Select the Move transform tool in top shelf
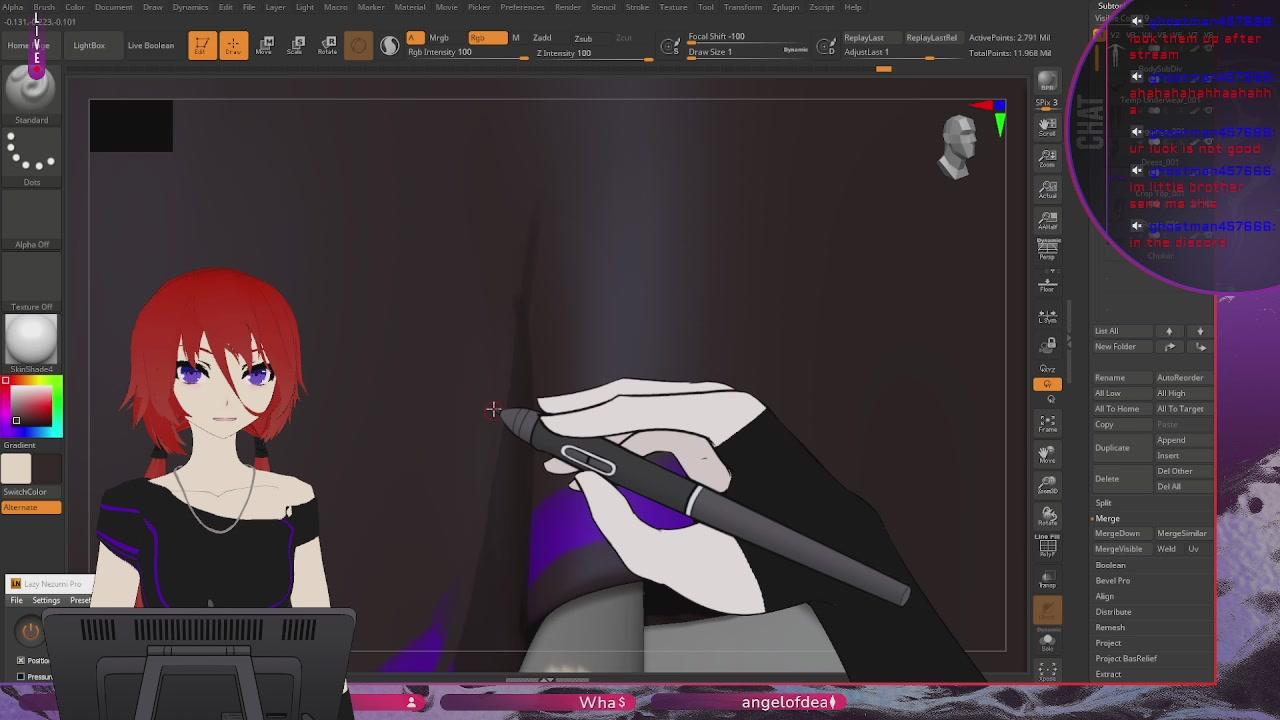1280x720 pixels. (266, 46)
